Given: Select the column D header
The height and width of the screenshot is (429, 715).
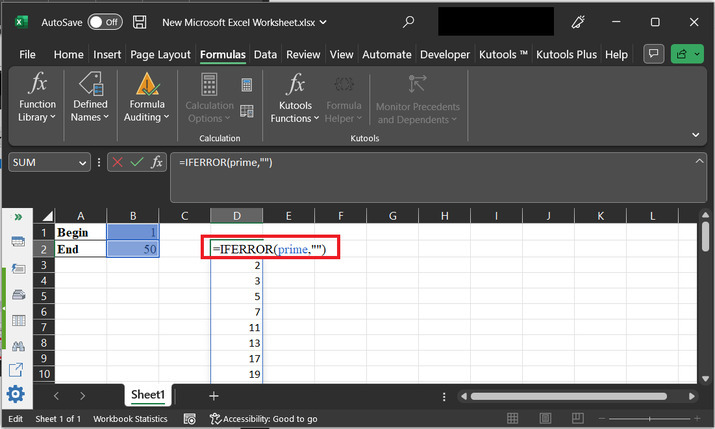Looking at the screenshot, I should [237, 216].
